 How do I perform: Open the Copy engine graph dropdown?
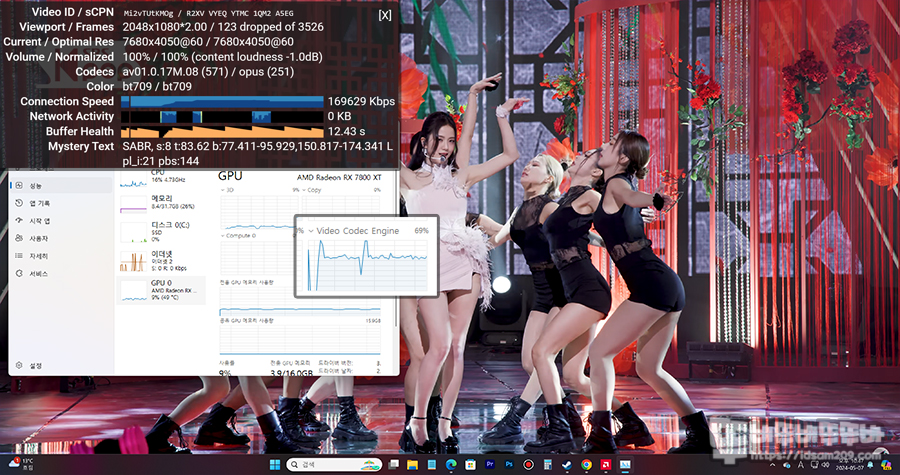click(x=304, y=190)
